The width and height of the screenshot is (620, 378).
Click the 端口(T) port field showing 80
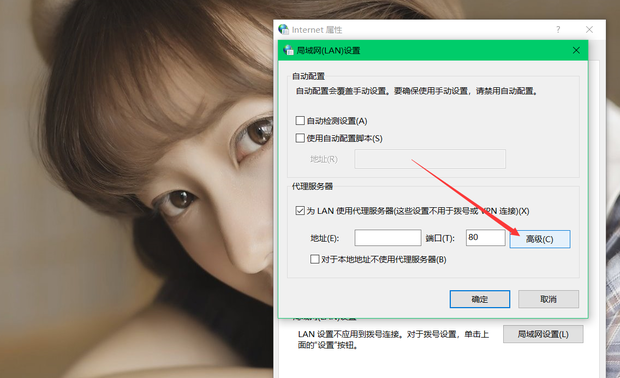pyautogui.click(x=486, y=238)
